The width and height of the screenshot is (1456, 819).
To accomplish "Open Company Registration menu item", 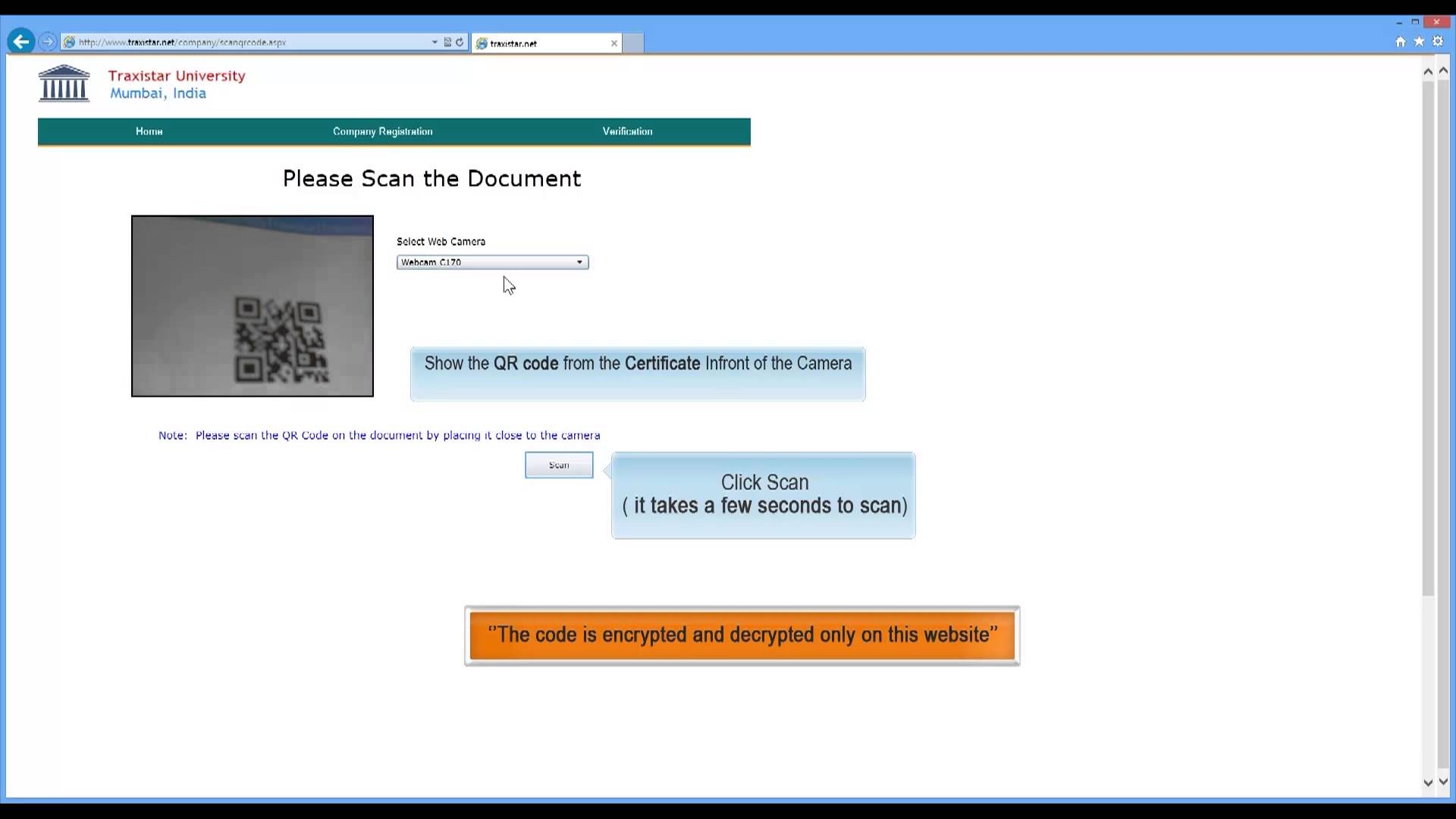I will coord(383,131).
